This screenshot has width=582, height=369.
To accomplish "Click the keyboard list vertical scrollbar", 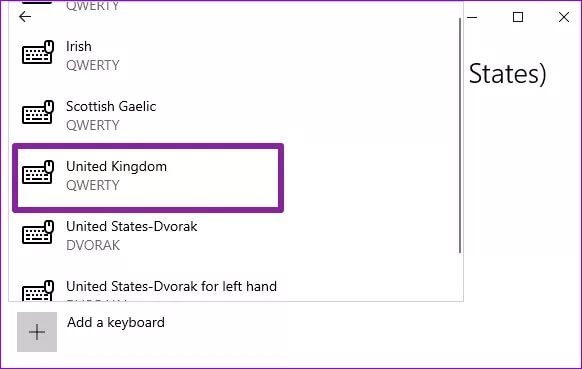I will point(460,135).
